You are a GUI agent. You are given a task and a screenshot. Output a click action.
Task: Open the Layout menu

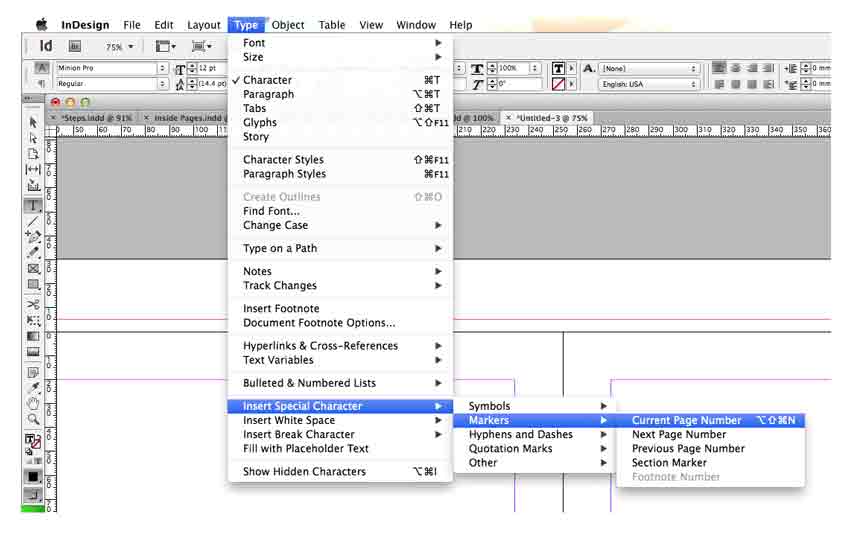pos(204,25)
